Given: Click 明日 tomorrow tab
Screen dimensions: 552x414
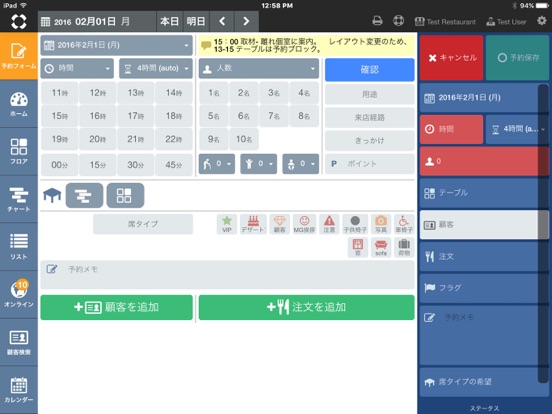Looking at the screenshot, I should [196, 21].
